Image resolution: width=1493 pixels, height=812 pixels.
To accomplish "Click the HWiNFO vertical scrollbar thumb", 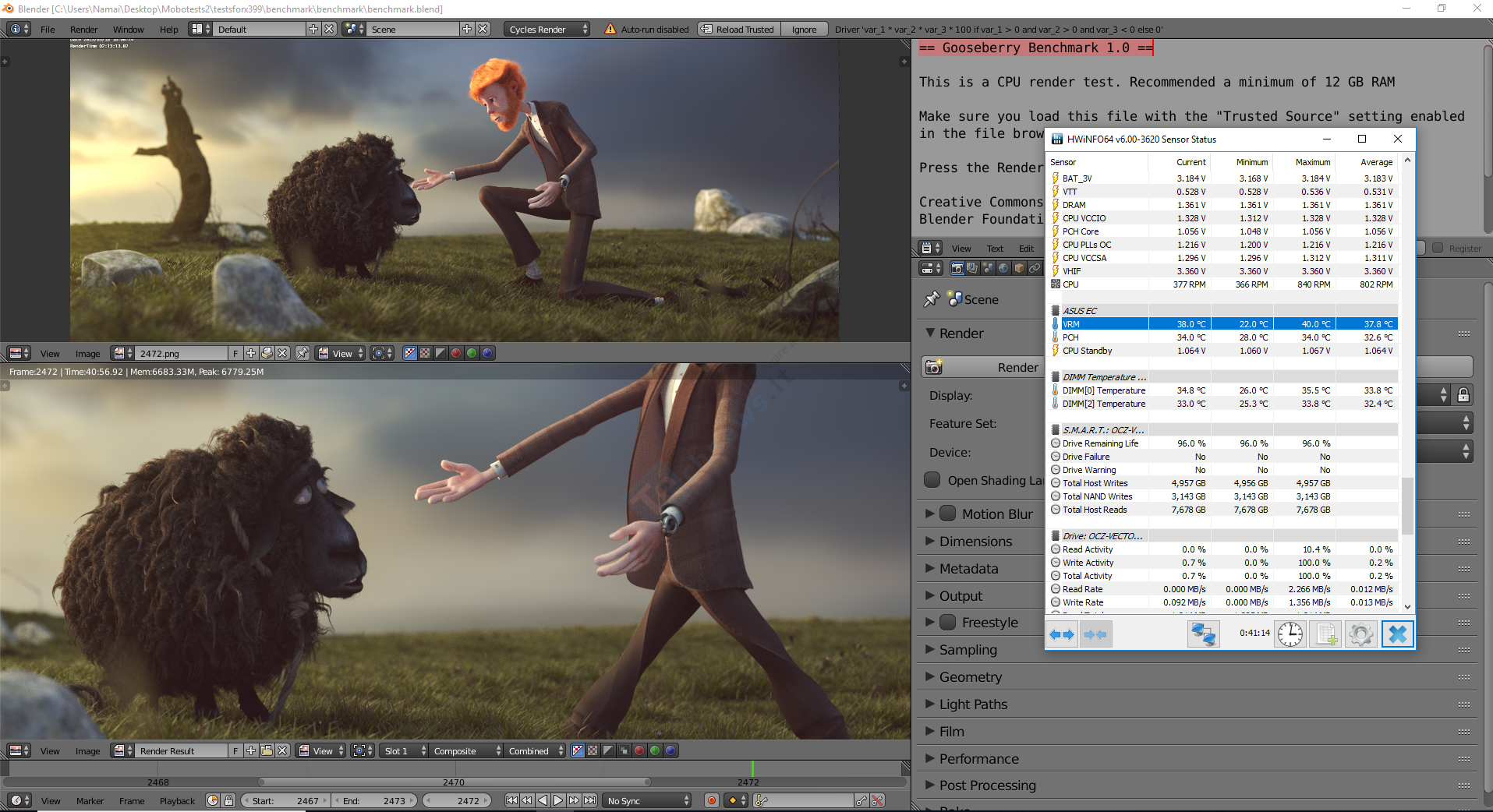I will [1407, 506].
